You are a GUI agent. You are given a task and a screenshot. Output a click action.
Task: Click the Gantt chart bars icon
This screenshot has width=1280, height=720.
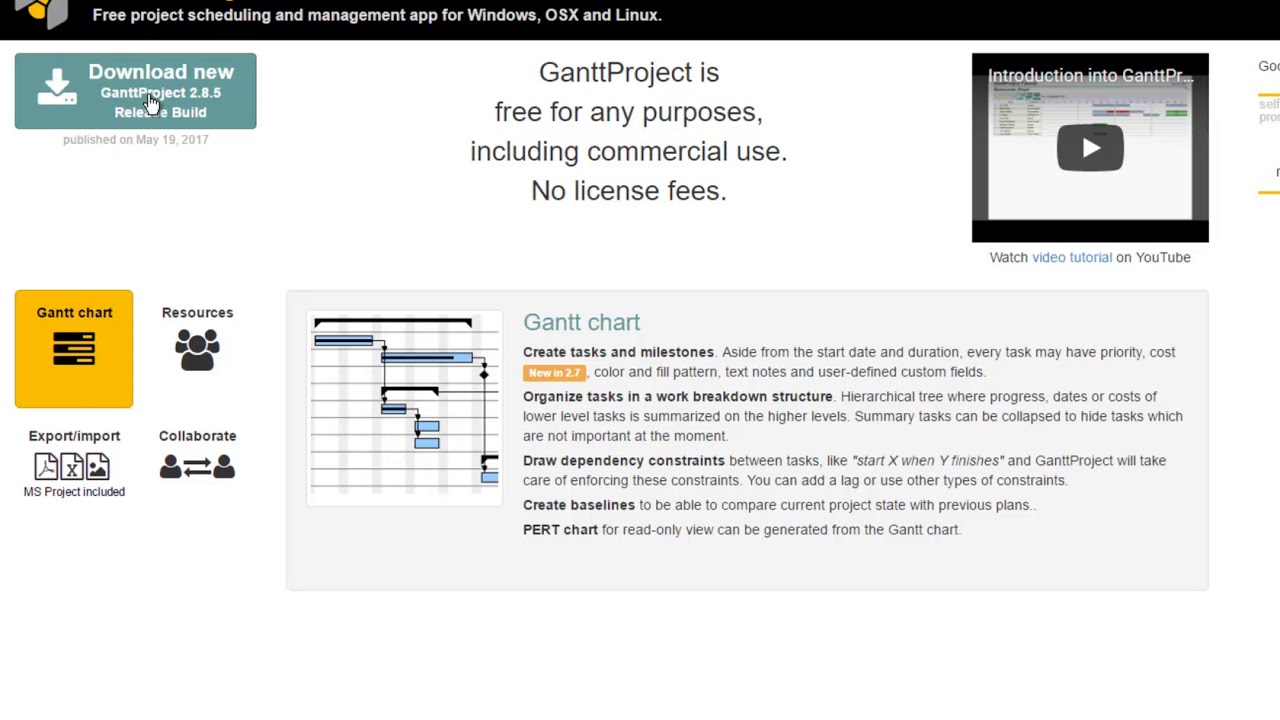point(74,350)
